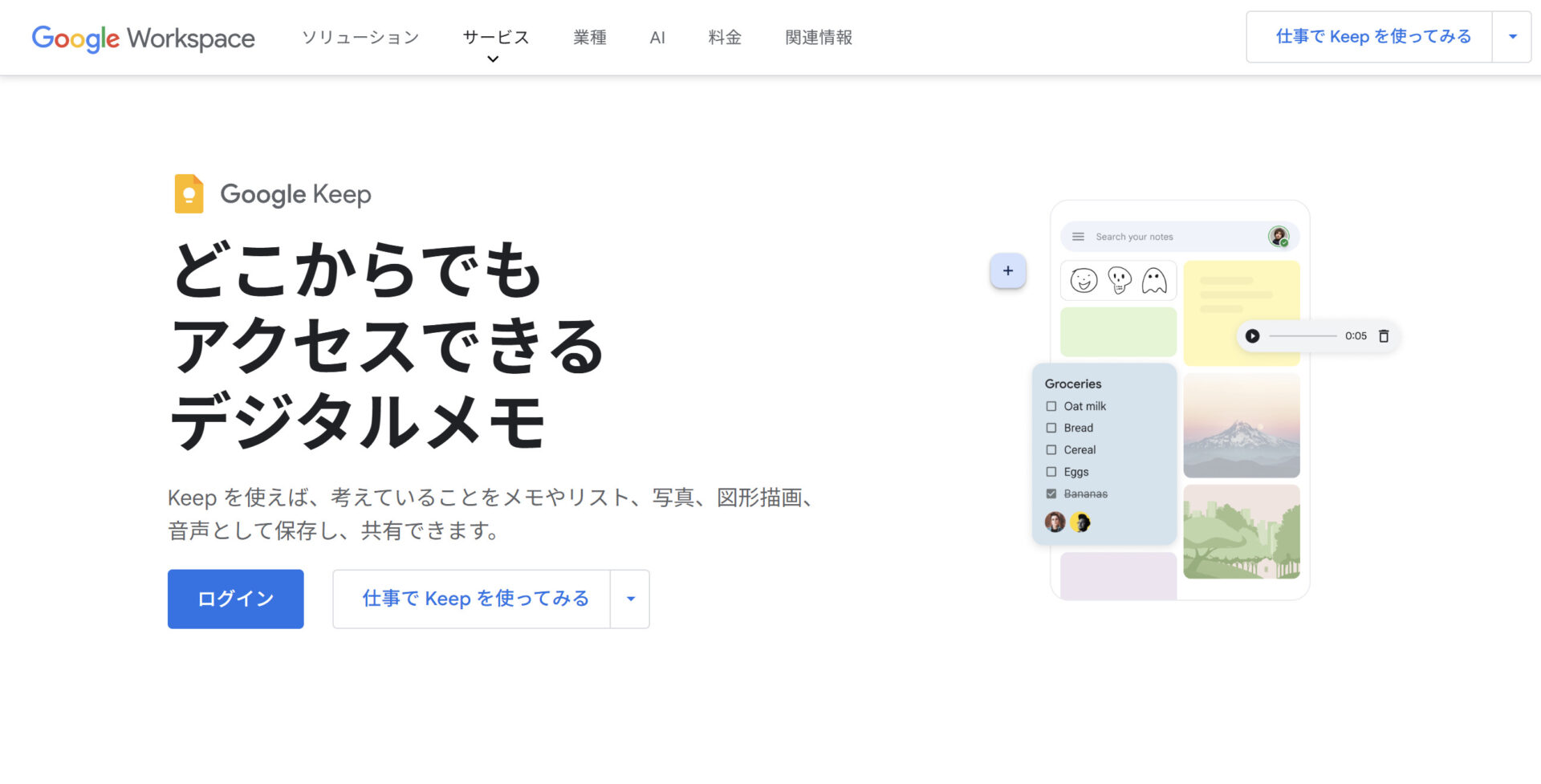
Task: Open the 料金 menu item
Action: coord(724,37)
